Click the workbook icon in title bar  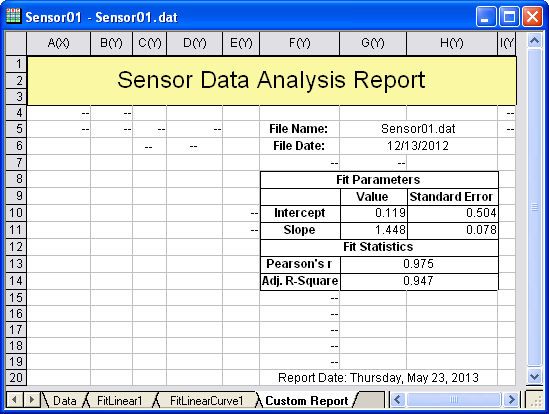click(x=13, y=16)
